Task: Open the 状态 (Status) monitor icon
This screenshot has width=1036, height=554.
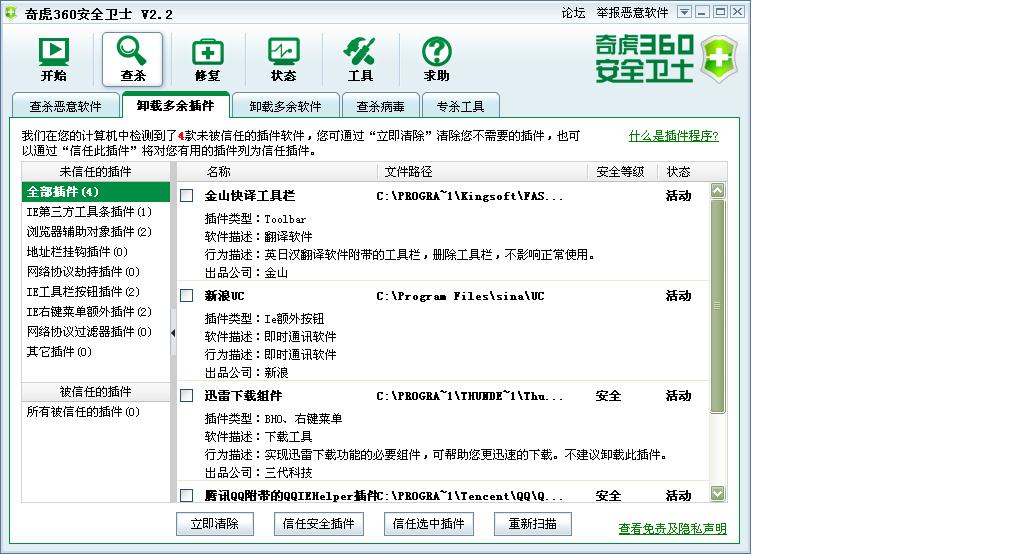Action: tap(283, 59)
